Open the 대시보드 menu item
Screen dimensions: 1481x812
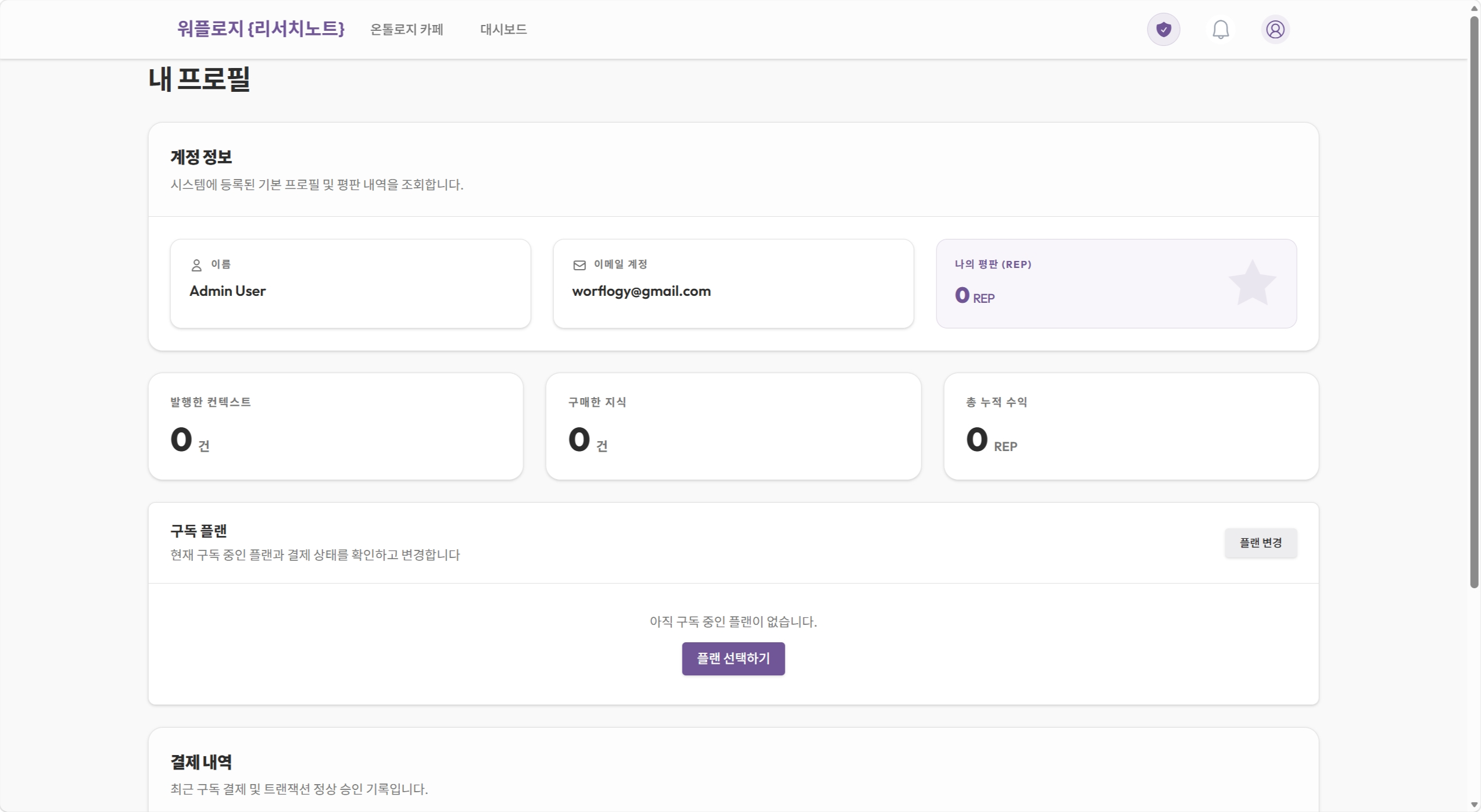click(503, 29)
